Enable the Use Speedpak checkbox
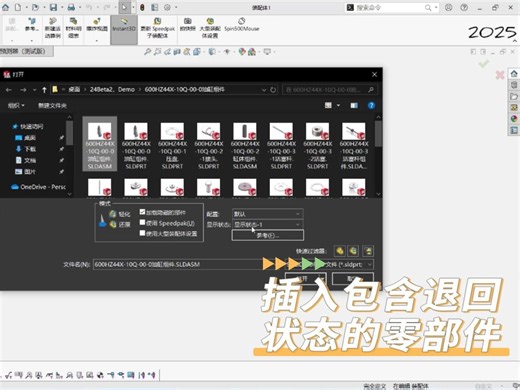The width and height of the screenshot is (520, 390). (143, 223)
